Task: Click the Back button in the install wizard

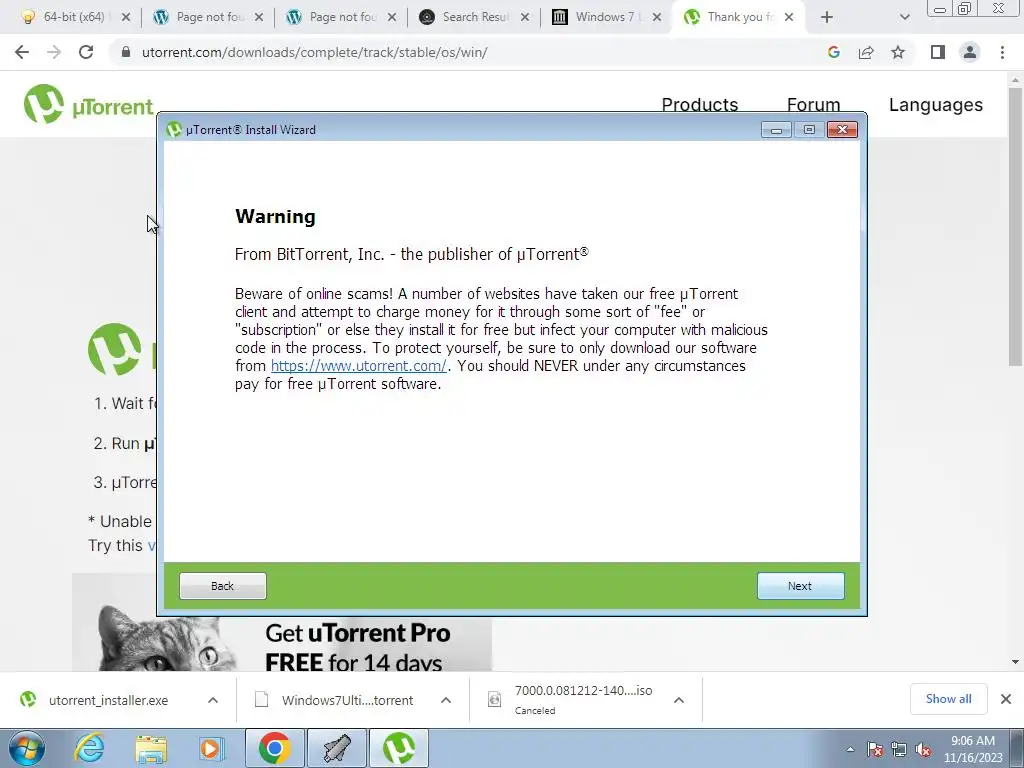Action: click(x=223, y=586)
